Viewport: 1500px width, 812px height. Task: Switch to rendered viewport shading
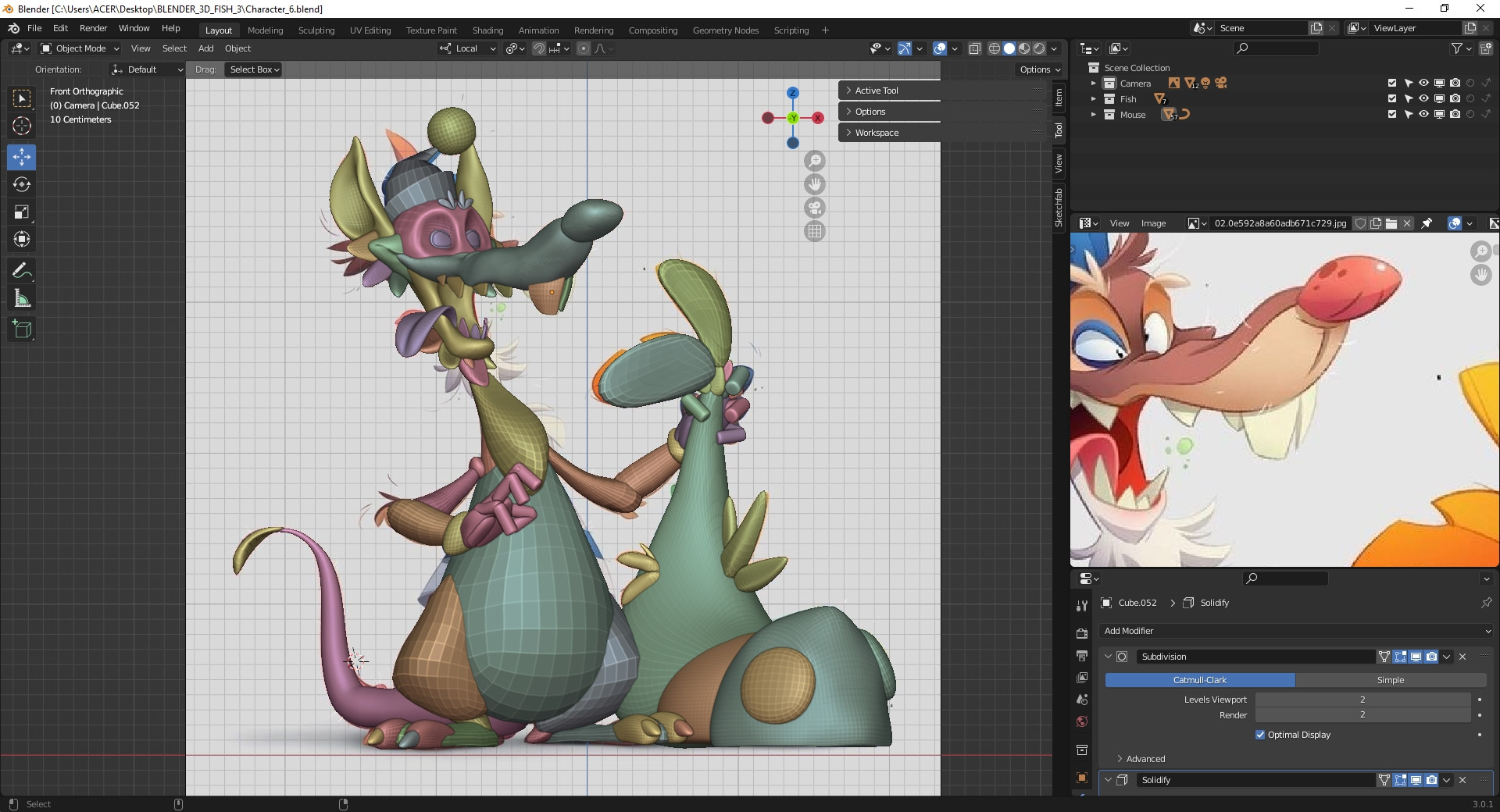[x=1039, y=48]
